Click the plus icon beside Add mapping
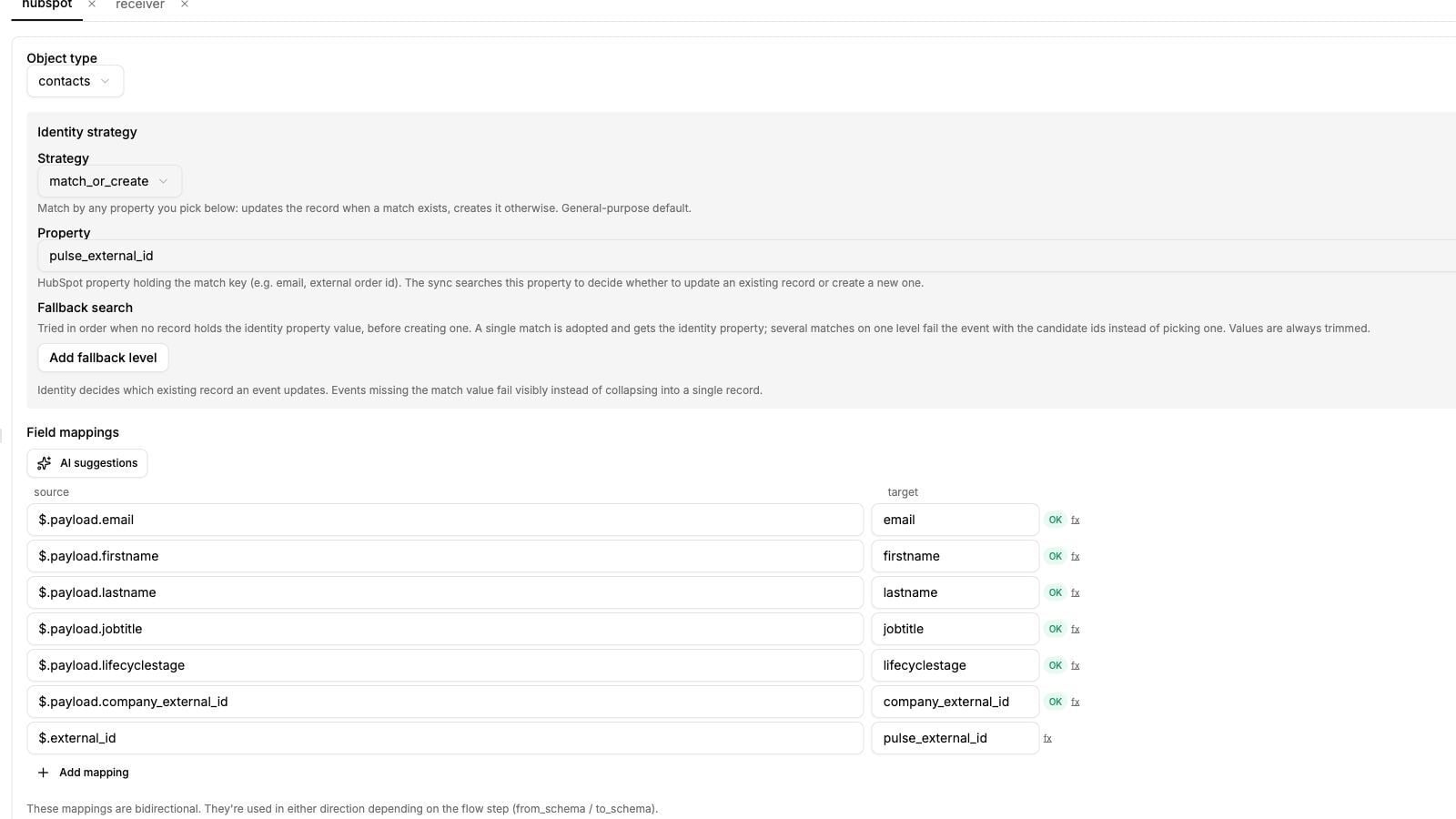This screenshot has width=1456, height=819. 43,773
